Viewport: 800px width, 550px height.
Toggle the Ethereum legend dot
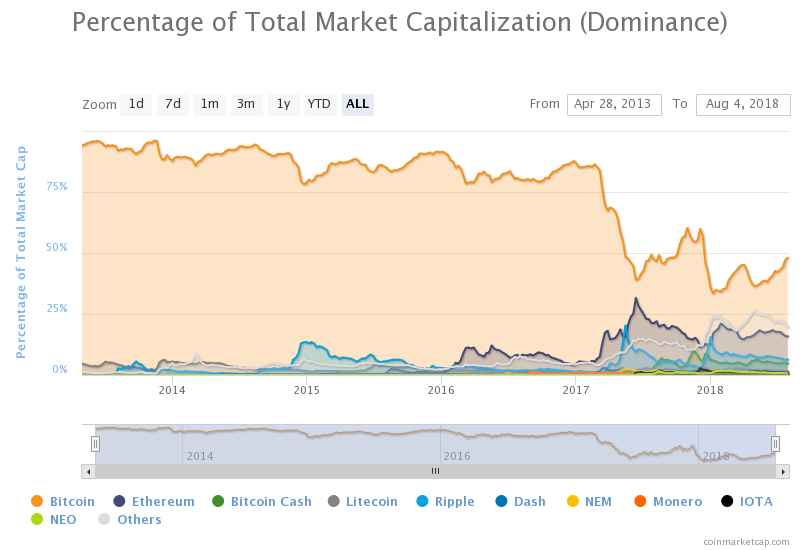tap(119, 501)
